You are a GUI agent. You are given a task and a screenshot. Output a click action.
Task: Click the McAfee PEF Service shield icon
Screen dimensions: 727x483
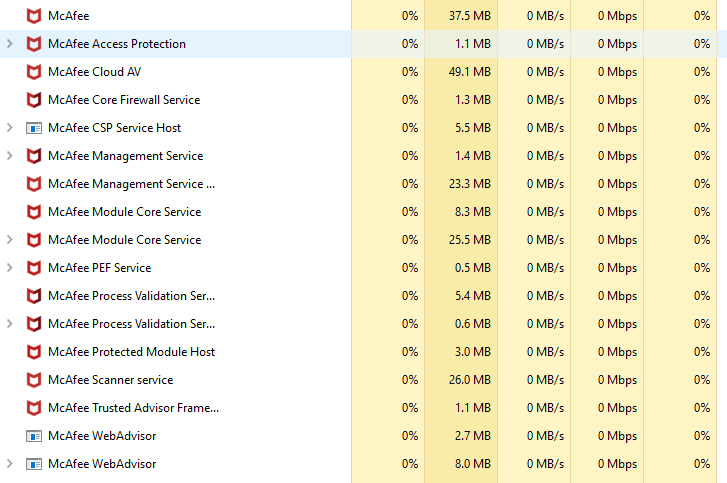click(x=34, y=268)
